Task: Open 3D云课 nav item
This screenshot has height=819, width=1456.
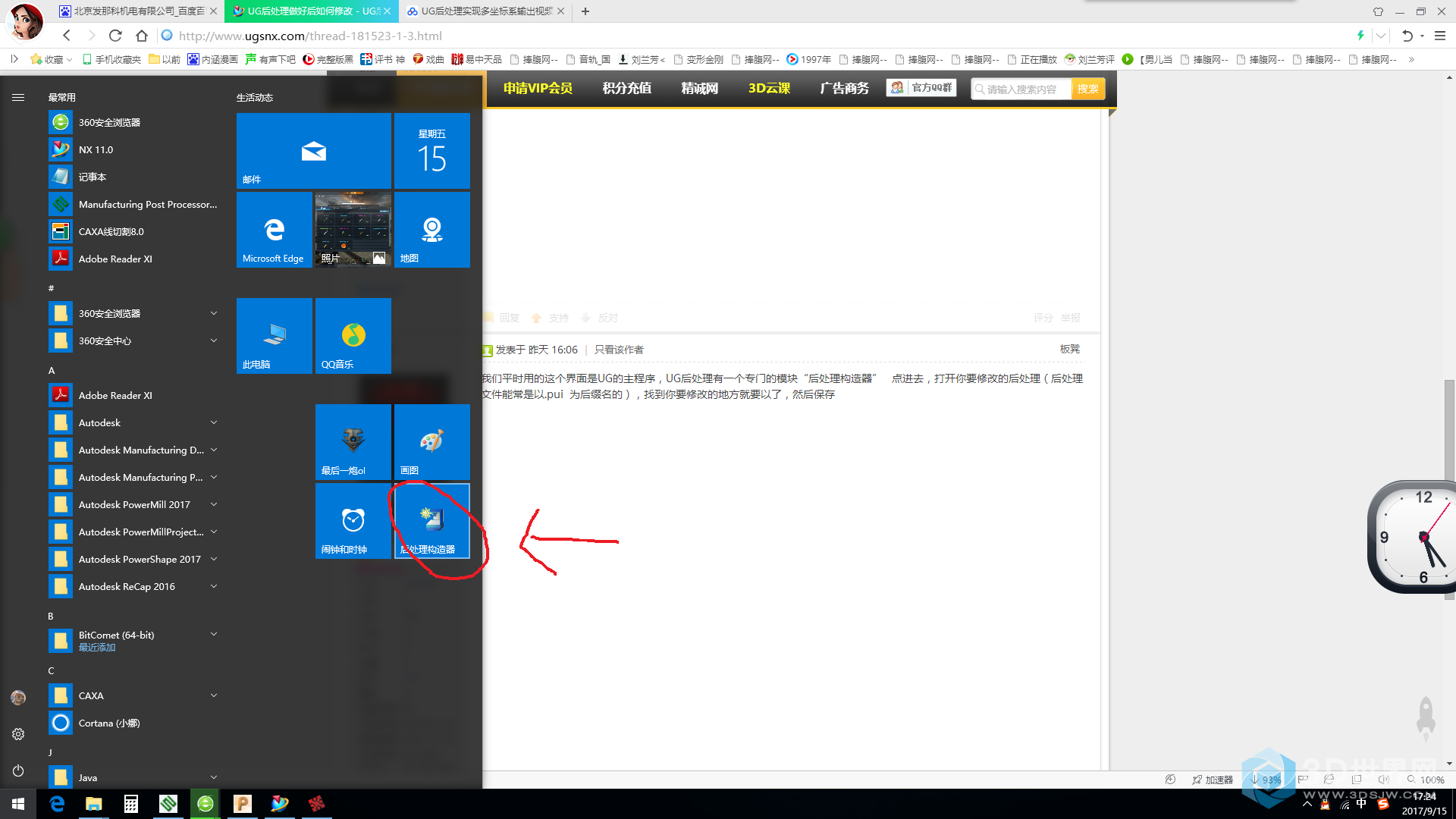Action: tap(769, 89)
